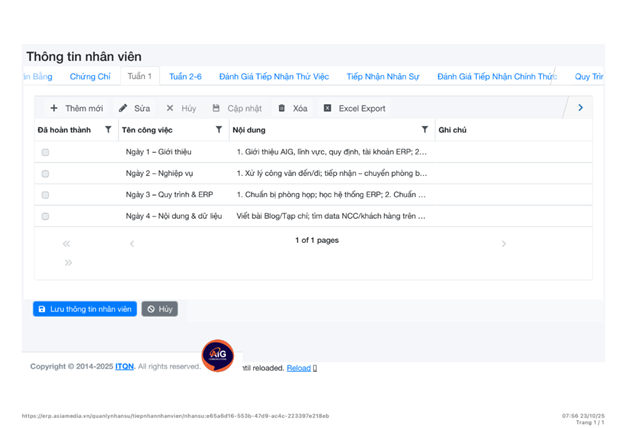Click the Sửa pencil icon
The height and width of the screenshot is (428, 624).
pos(123,108)
